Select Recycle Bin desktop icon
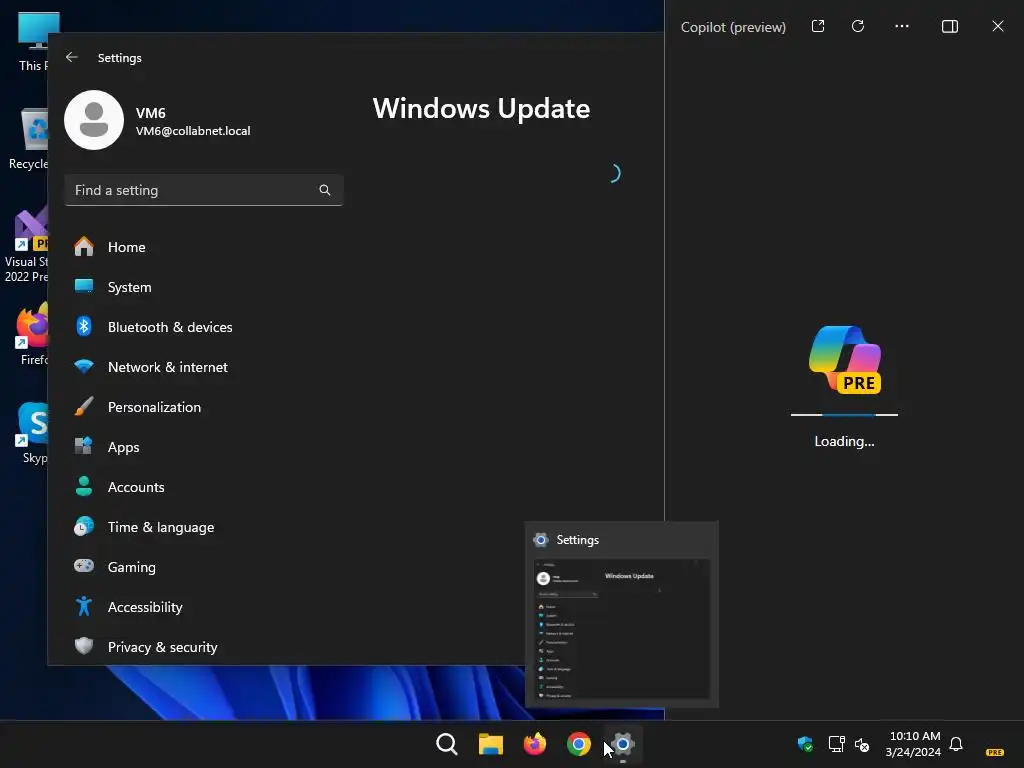Image resolution: width=1024 pixels, height=768 pixels. coord(29,139)
